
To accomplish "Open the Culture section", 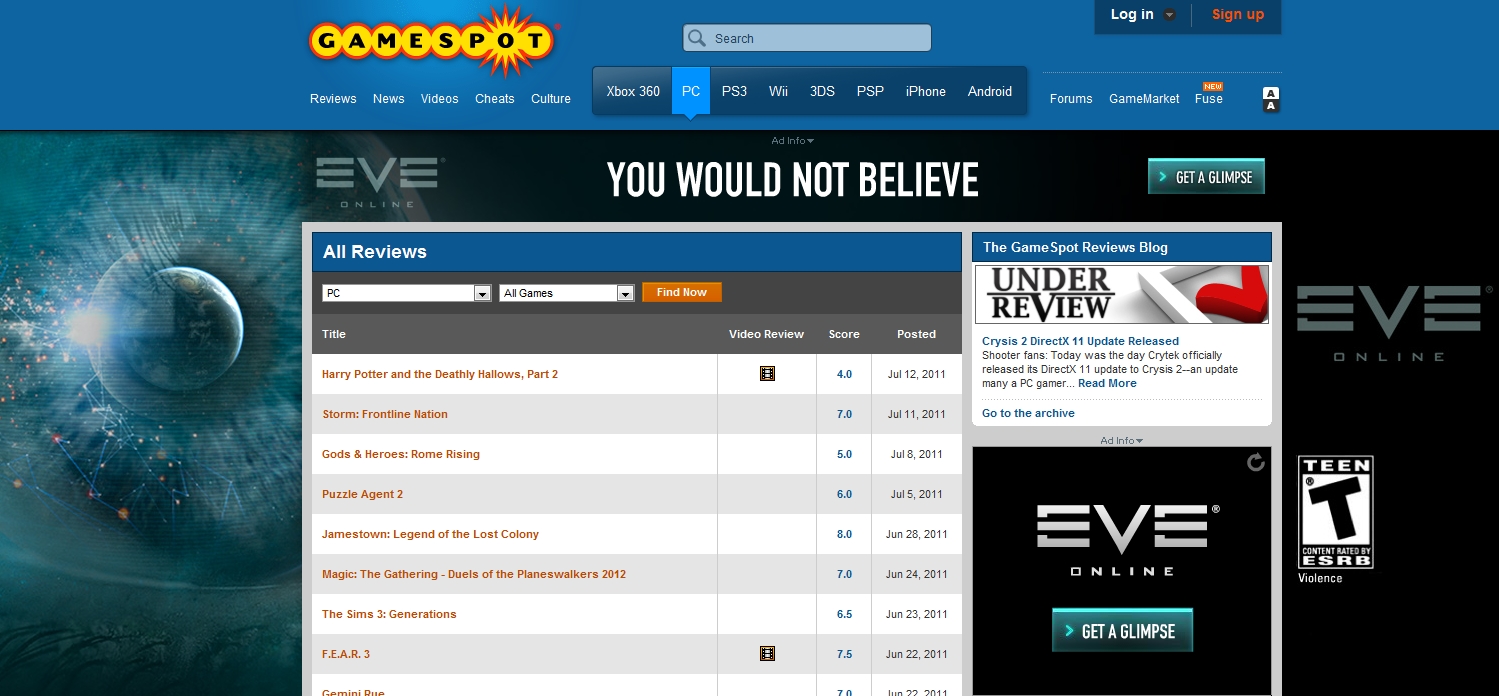I will click(551, 99).
